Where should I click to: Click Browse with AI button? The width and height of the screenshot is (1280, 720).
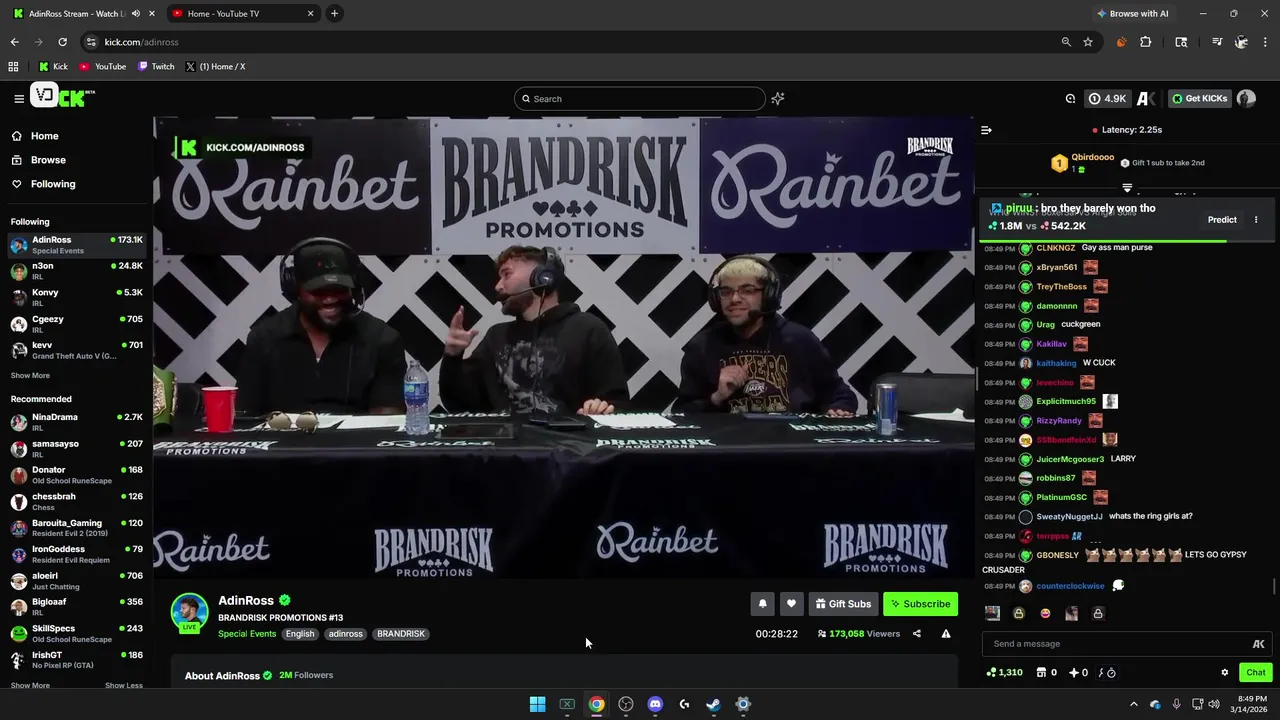click(1133, 14)
